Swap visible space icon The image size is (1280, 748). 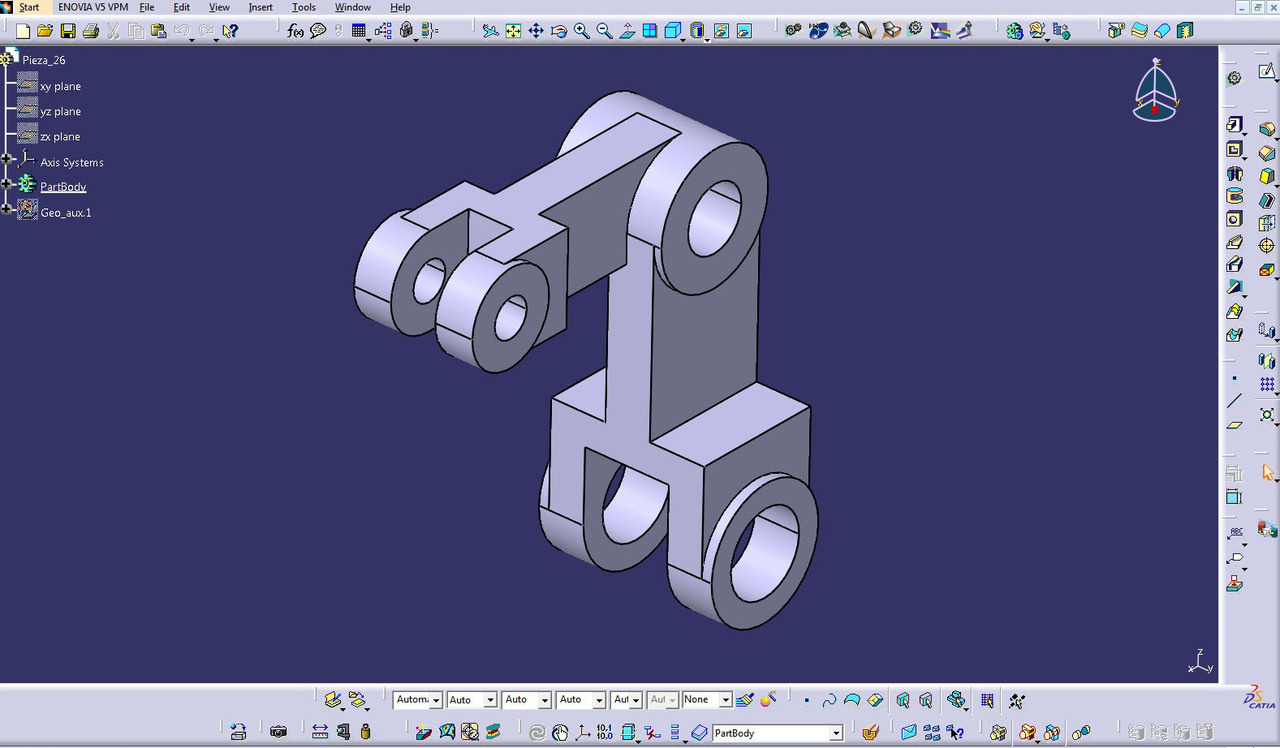tap(744, 31)
